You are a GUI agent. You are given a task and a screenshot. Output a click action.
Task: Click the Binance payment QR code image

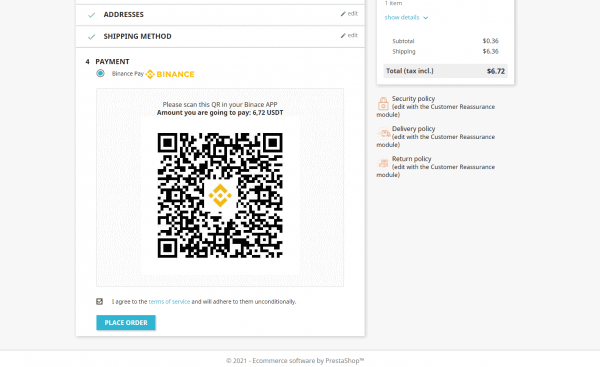coord(220,196)
